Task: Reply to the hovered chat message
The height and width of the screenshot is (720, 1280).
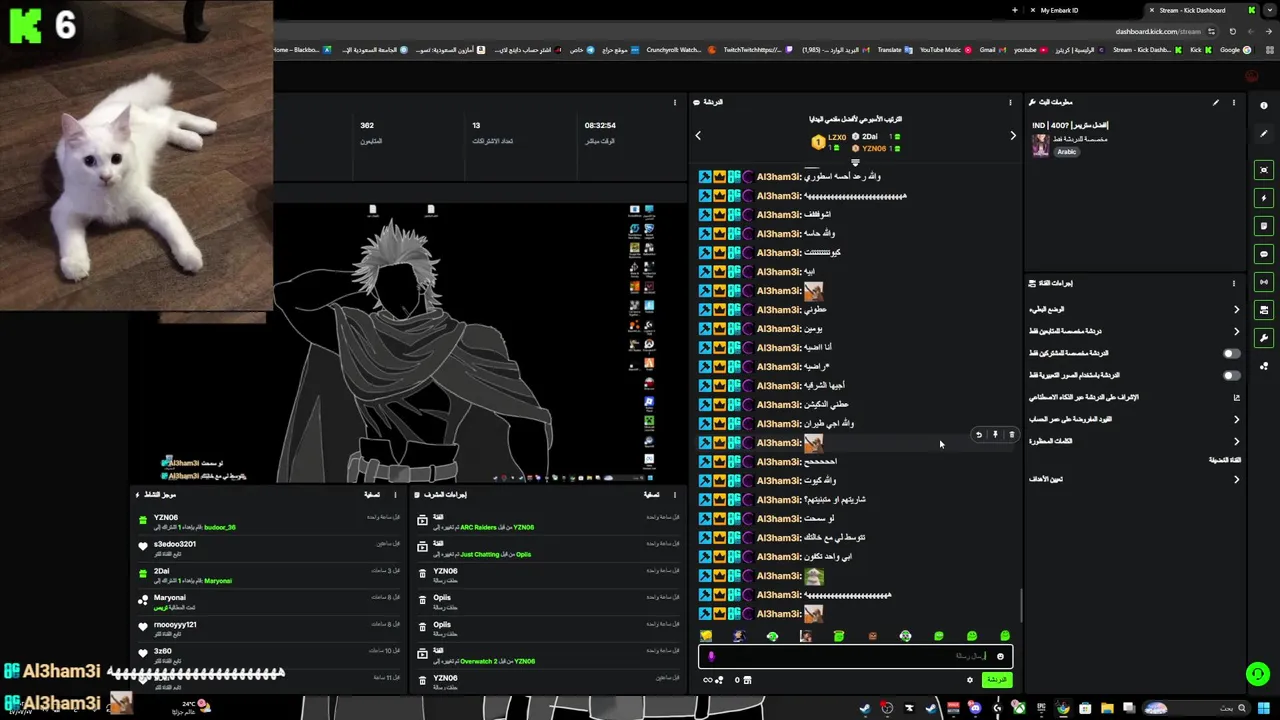Action: 979,435
